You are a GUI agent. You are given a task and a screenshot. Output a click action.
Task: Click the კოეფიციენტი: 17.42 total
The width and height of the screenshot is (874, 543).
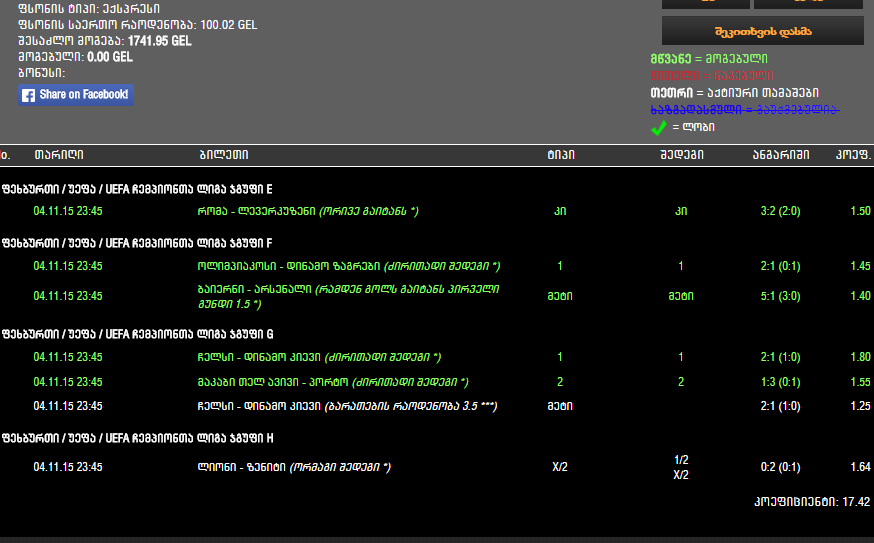click(x=812, y=502)
